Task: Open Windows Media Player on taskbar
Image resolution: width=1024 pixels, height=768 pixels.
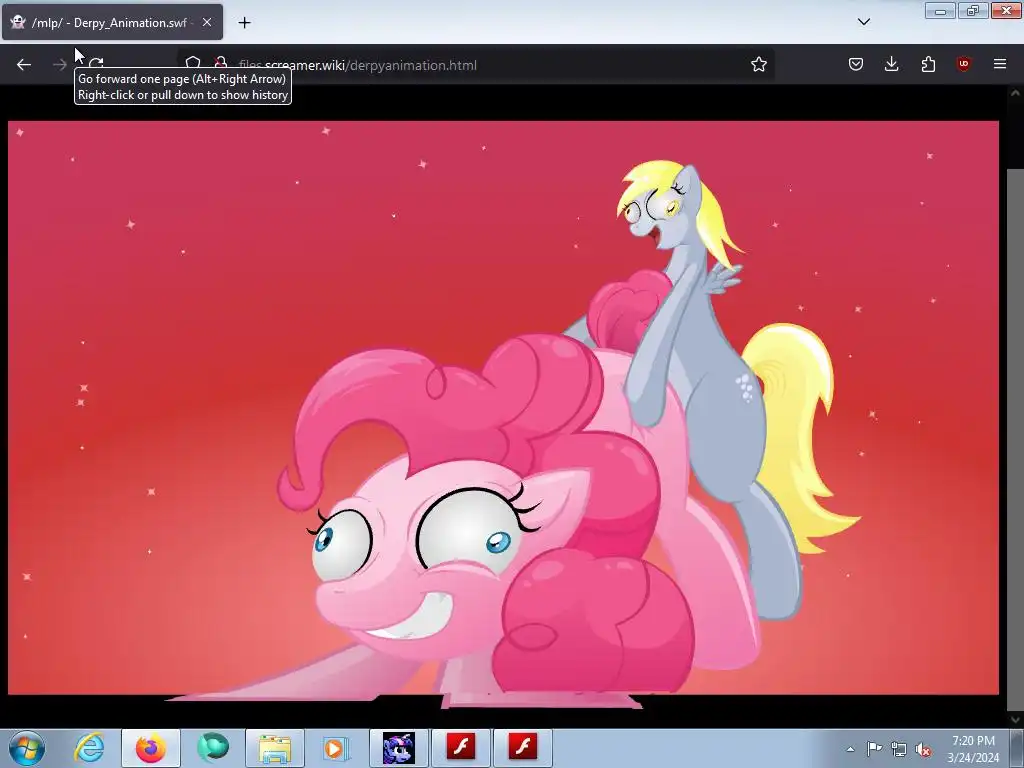Action: 336,748
